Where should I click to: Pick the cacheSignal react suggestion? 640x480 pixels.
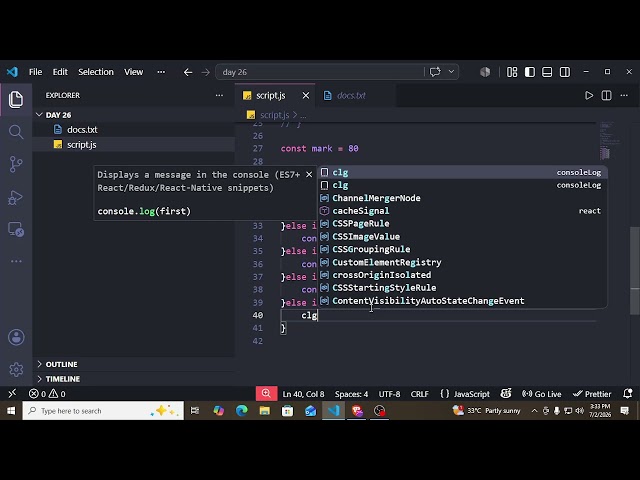tap(463, 211)
